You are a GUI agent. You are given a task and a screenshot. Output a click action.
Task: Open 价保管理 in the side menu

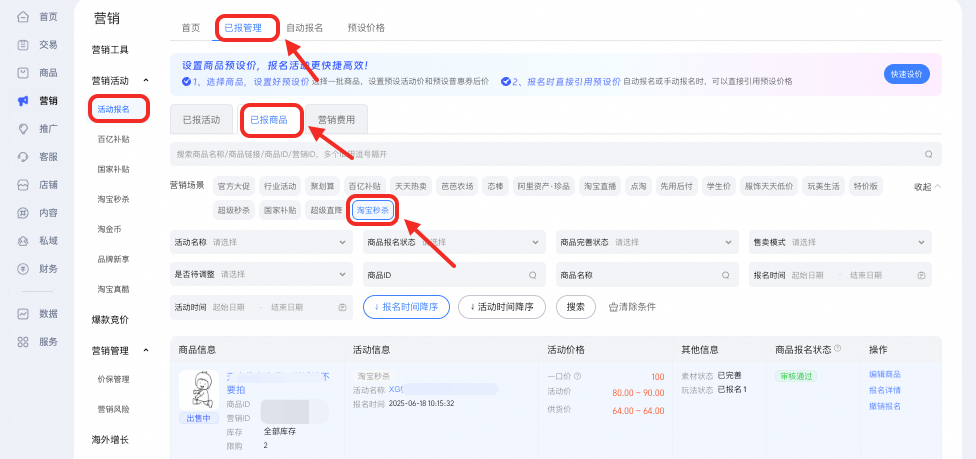(113, 379)
